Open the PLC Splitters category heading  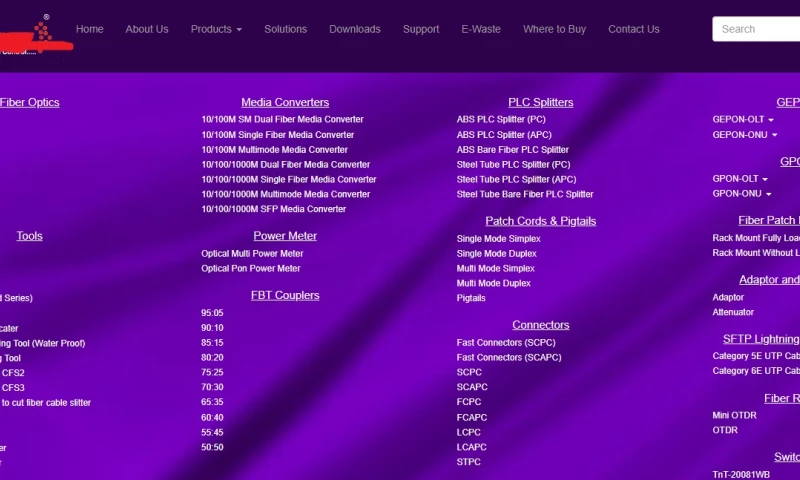(x=540, y=102)
